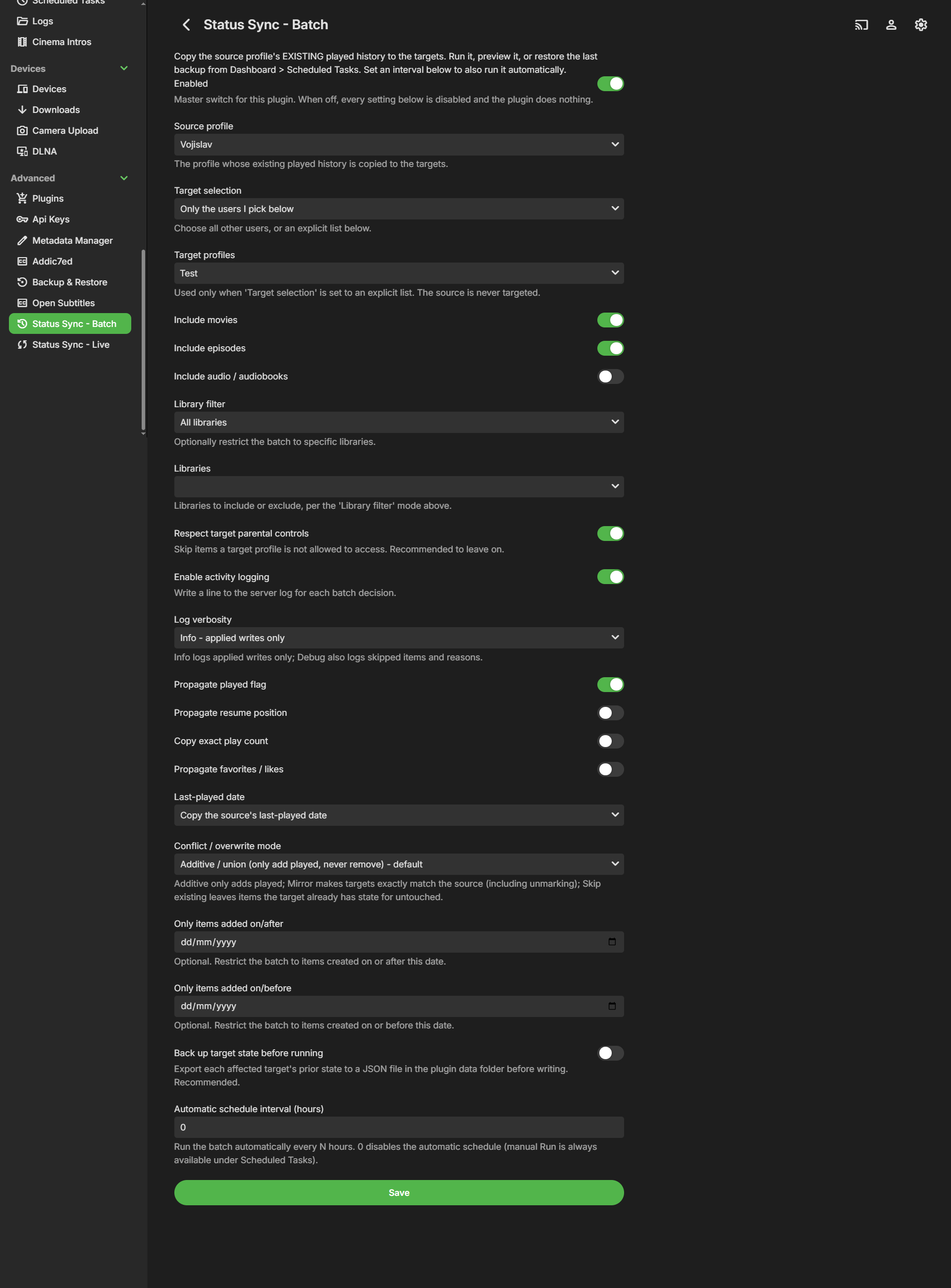Viewport: 951px width, 1288px height.
Task: Open Camera Upload in the sidebar
Action: click(x=70, y=131)
